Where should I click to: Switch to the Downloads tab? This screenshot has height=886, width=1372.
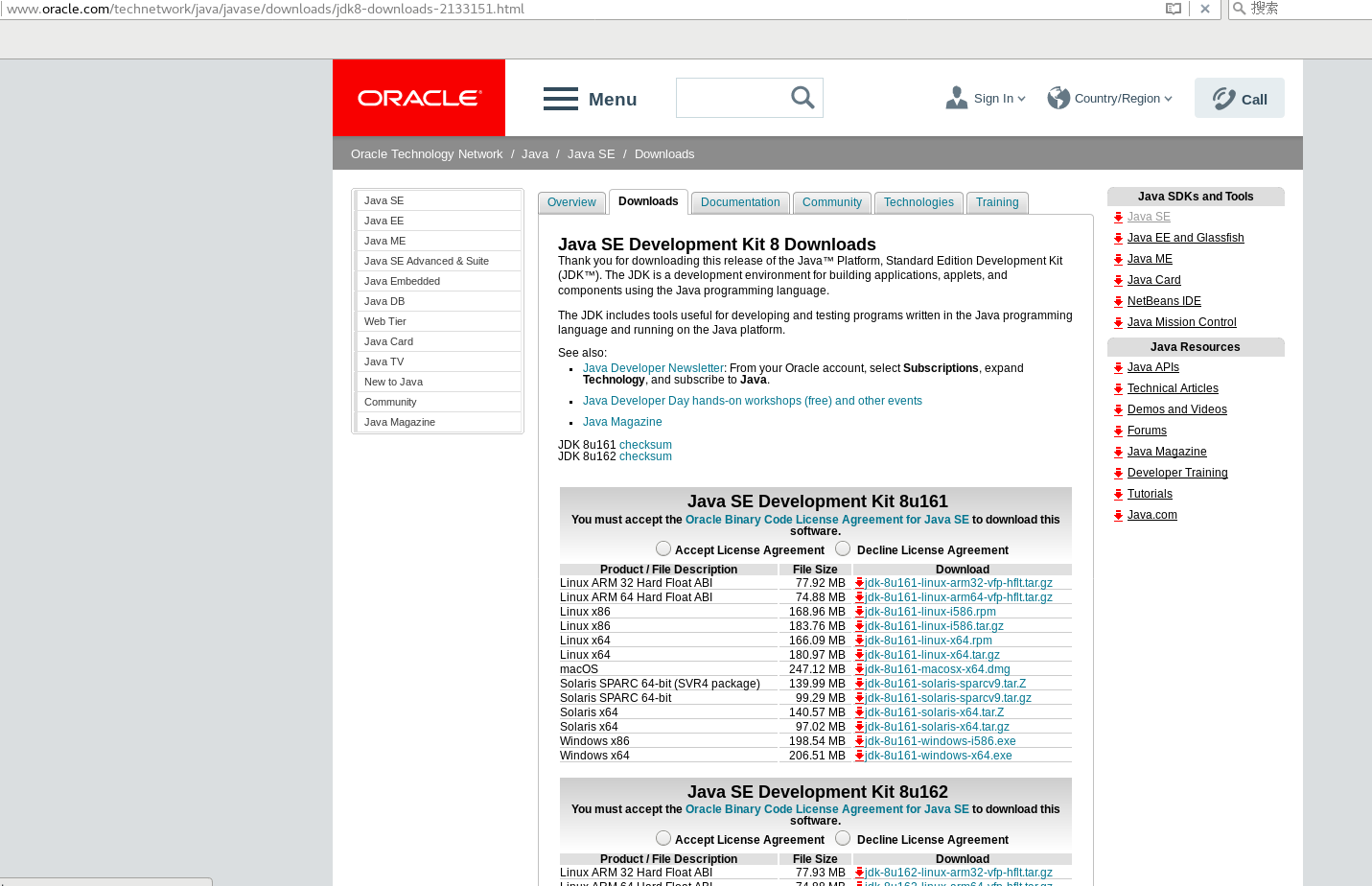coord(648,201)
